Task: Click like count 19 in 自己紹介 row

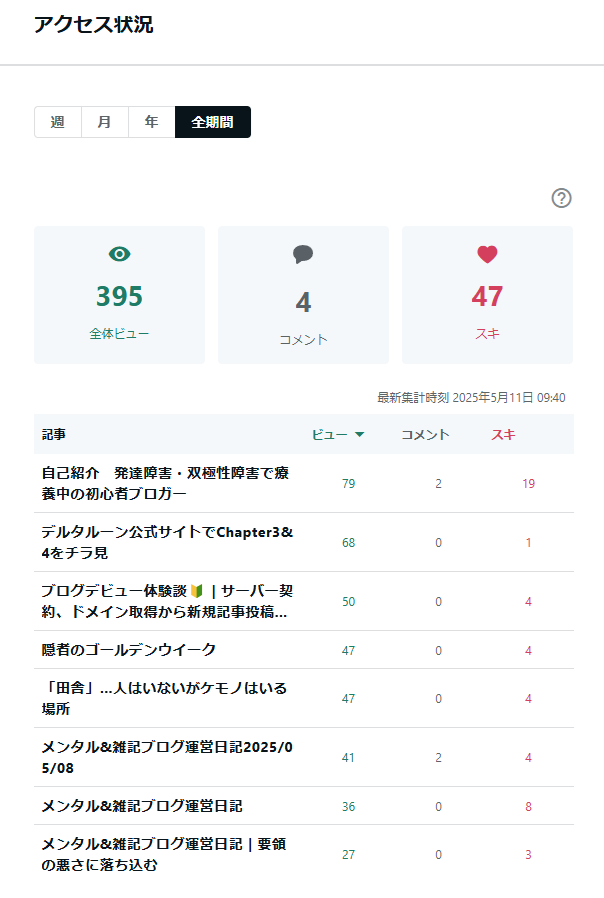Action: point(528,484)
